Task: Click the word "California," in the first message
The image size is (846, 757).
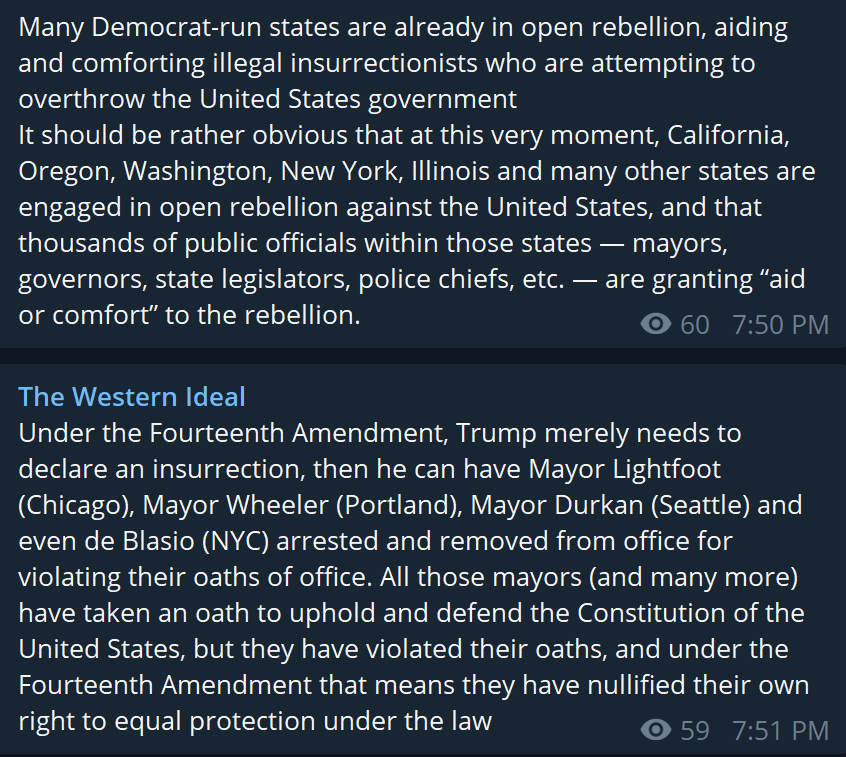Action: coord(728,135)
